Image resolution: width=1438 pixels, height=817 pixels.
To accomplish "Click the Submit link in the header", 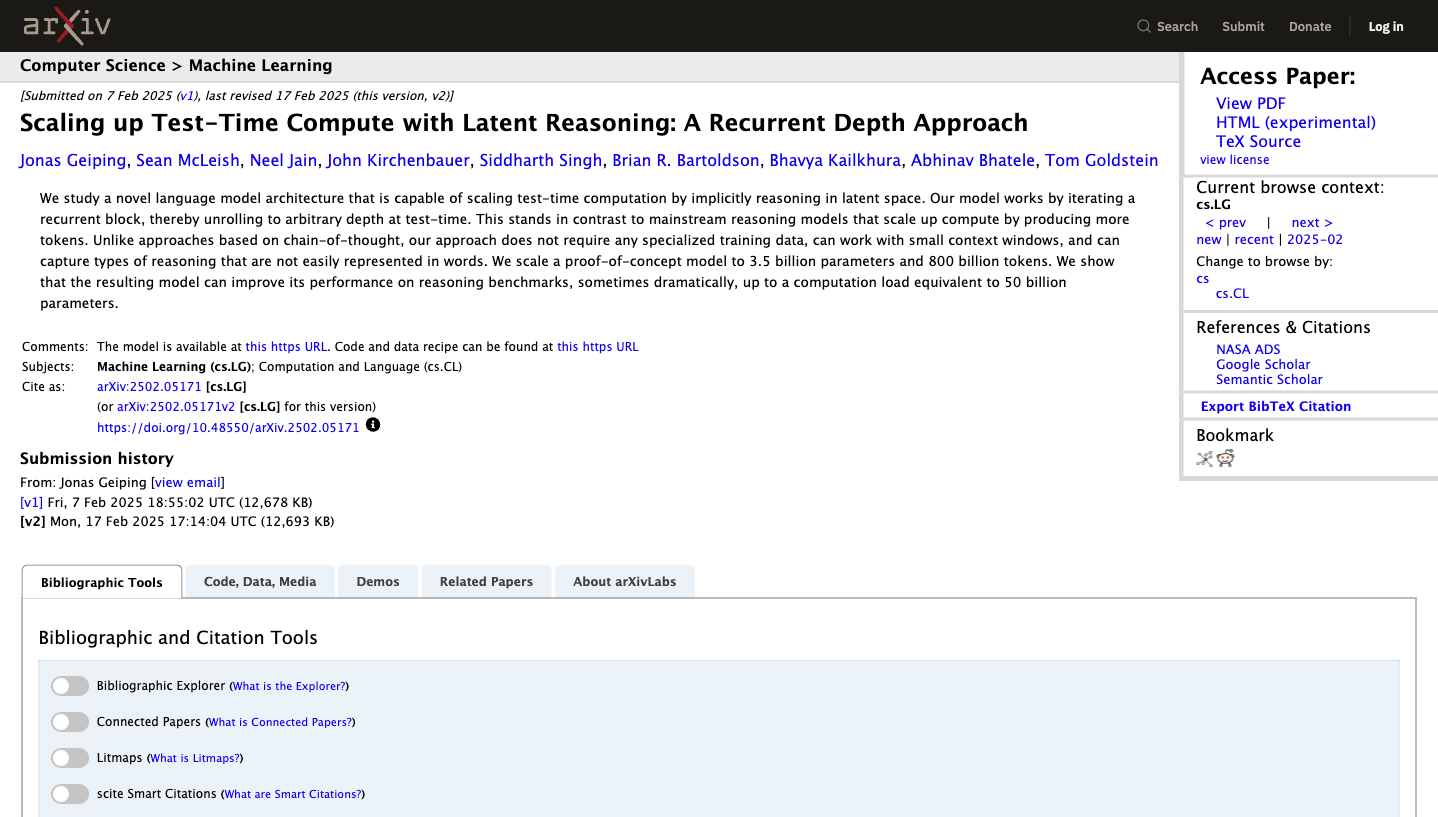I will [x=1243, y=27].
